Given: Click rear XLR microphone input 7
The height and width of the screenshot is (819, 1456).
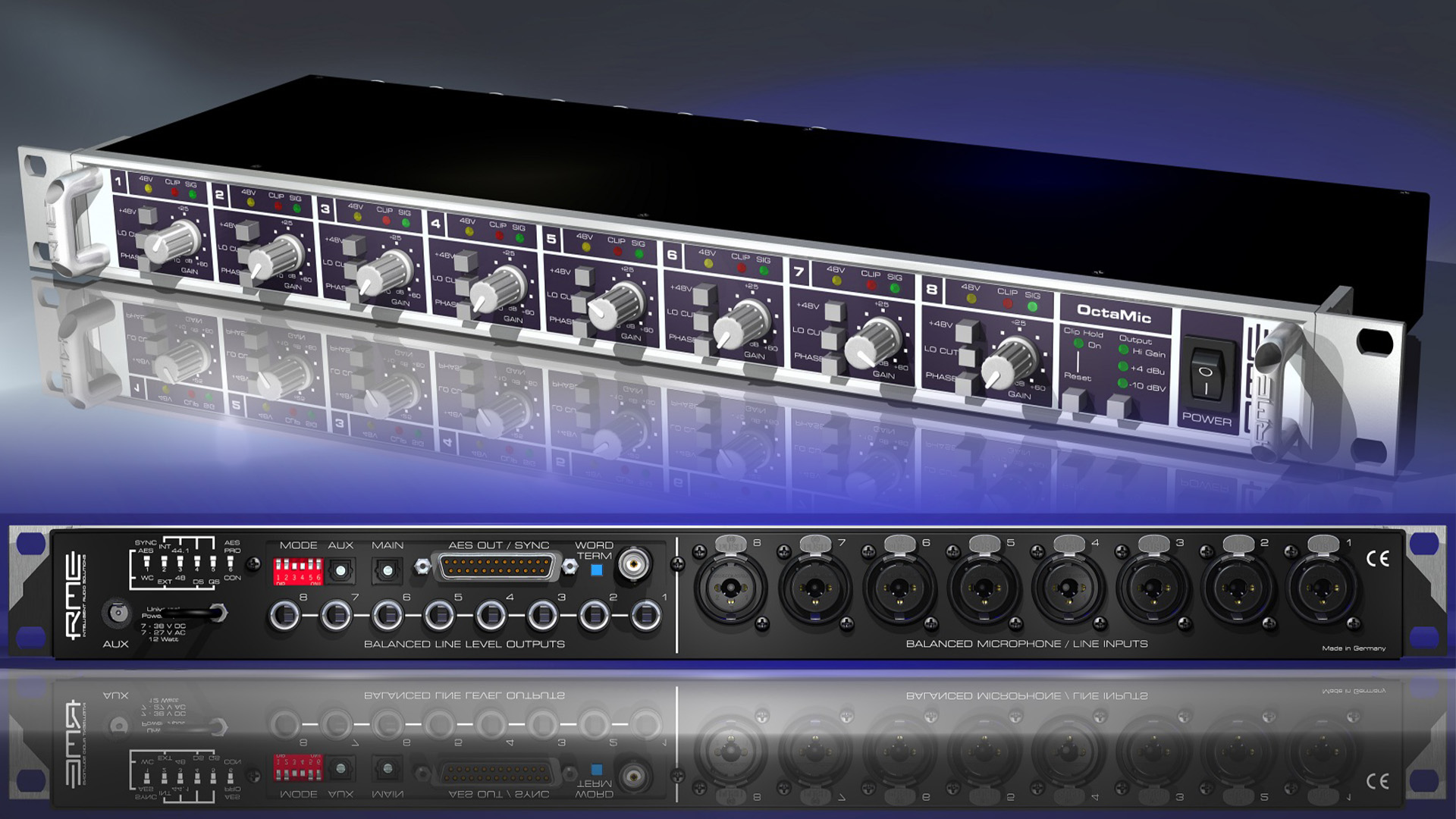Looking at the screenshot, I should point(814,589).
